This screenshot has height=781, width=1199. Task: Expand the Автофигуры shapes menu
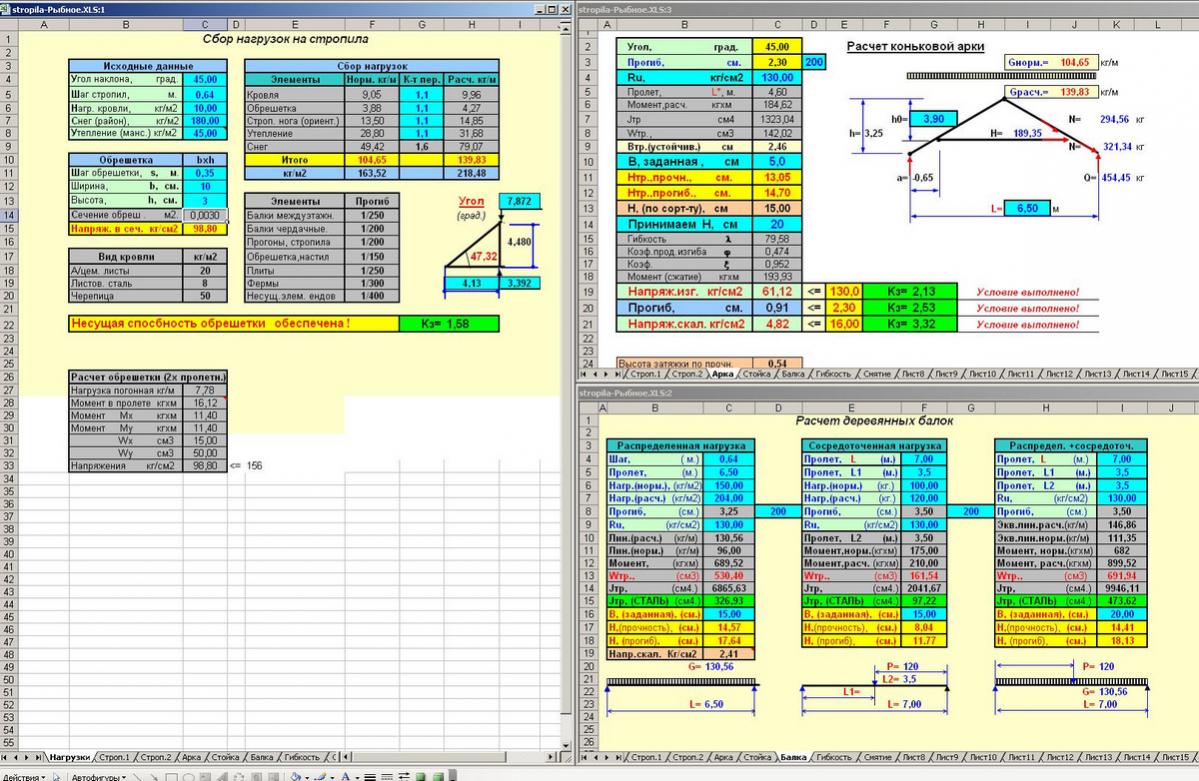[x=97, y=777]
